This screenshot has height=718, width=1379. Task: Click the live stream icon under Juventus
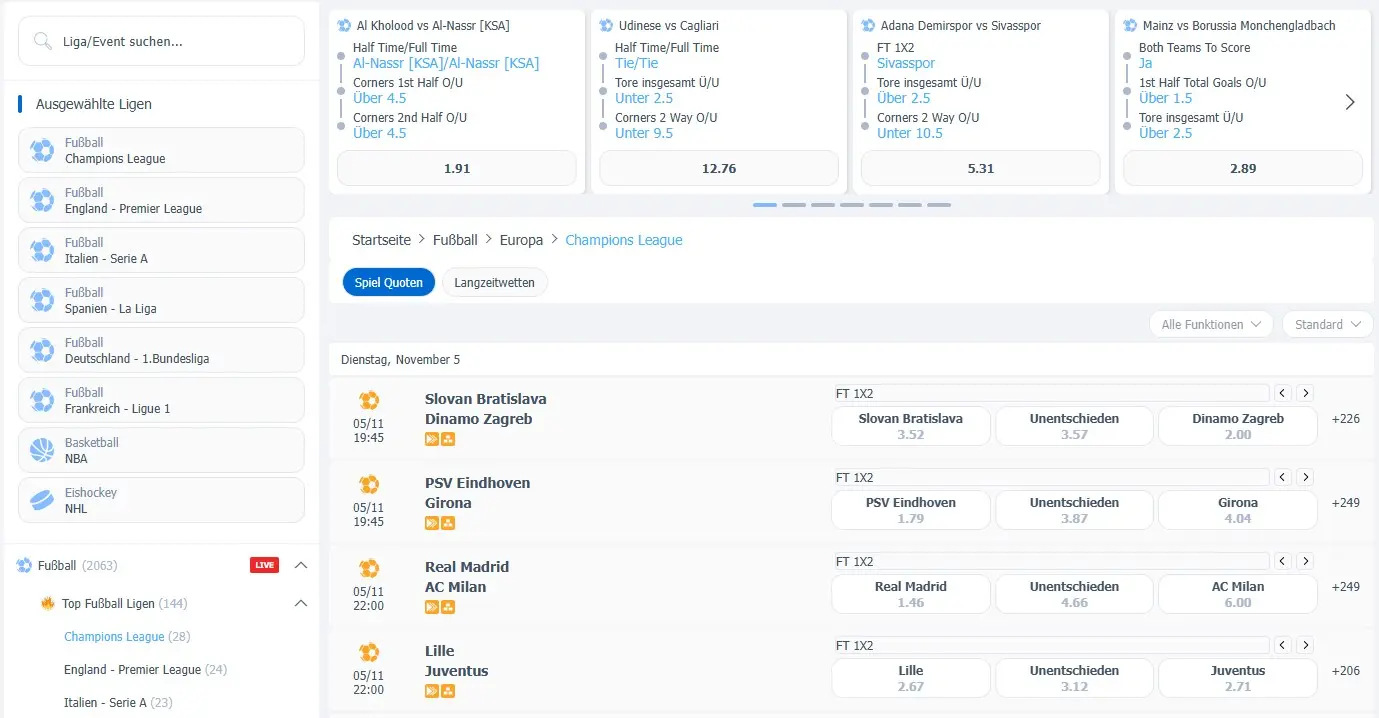coord(432,691)
